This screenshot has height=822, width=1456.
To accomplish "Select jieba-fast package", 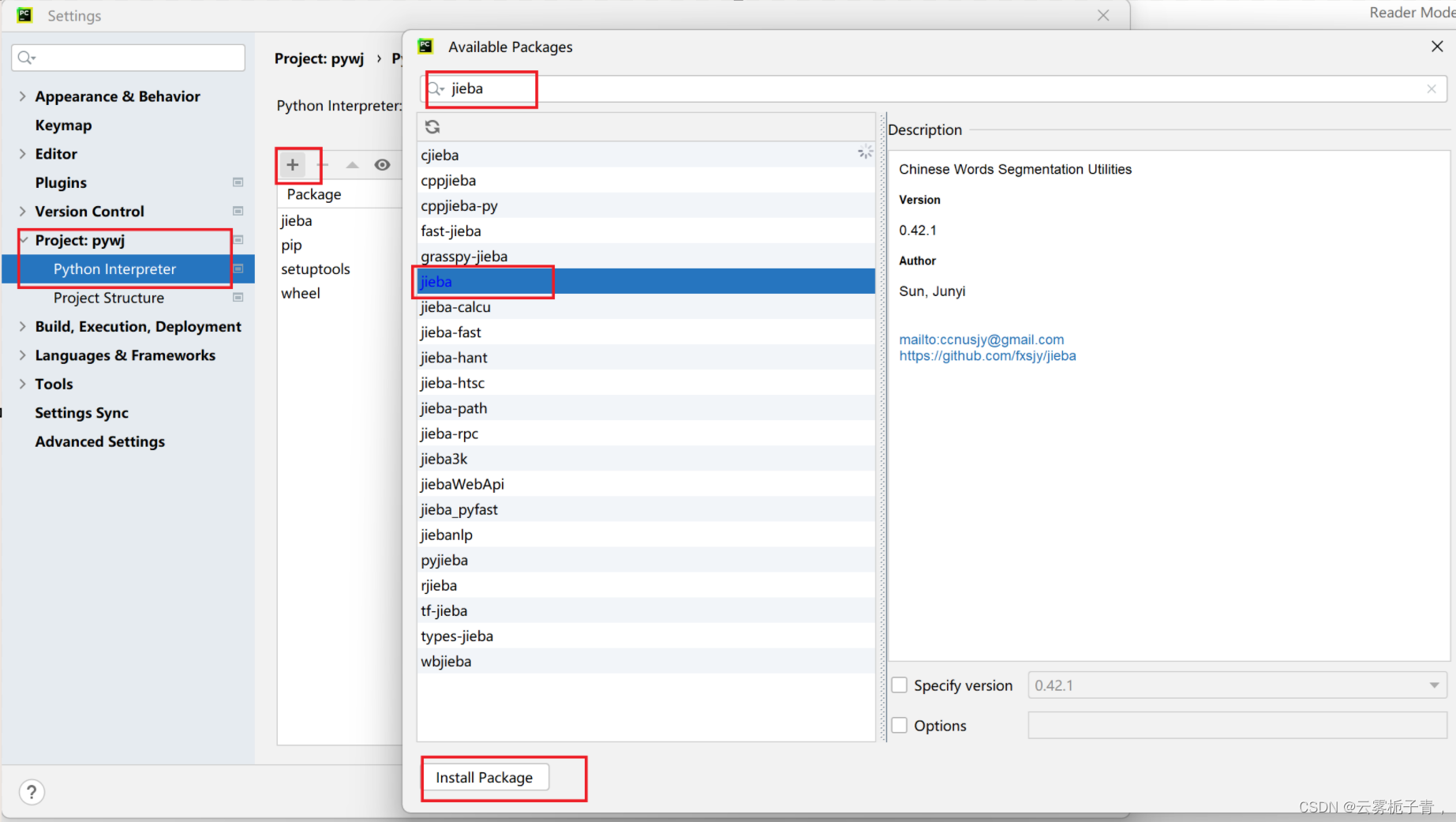I will pyautogui.click(x=646, y=332).
